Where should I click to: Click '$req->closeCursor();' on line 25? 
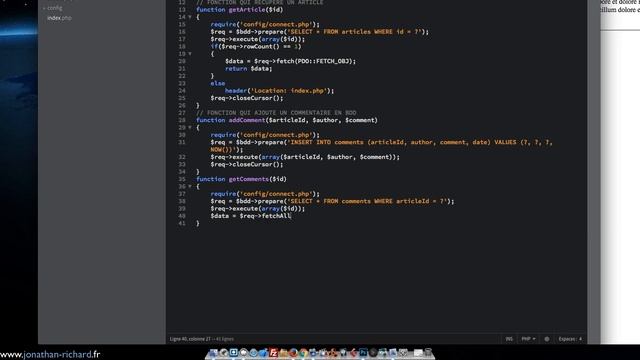click(247, 98)
